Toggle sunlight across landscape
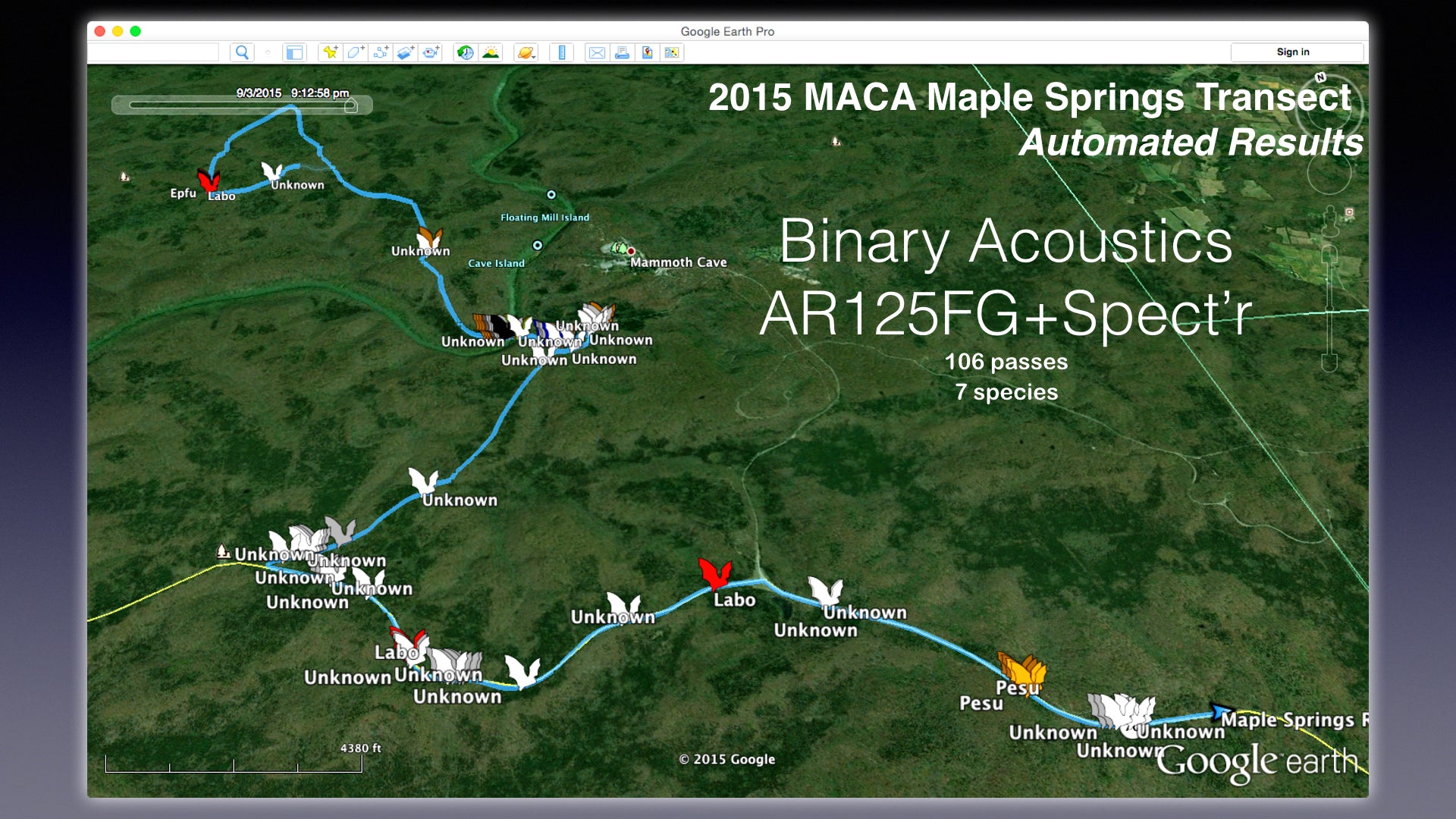The image size is (1456, 819). coord(491,52)
